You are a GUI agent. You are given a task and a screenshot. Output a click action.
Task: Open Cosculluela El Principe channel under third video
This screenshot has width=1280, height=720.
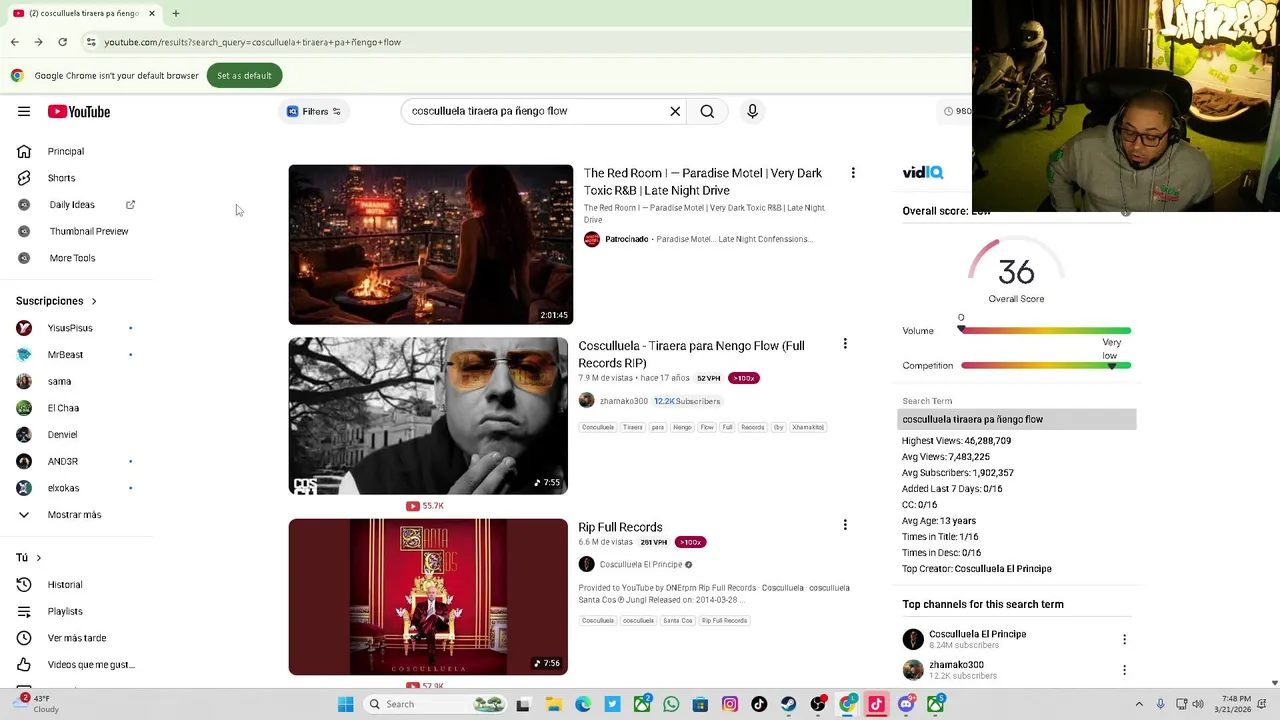click(641, 564)
